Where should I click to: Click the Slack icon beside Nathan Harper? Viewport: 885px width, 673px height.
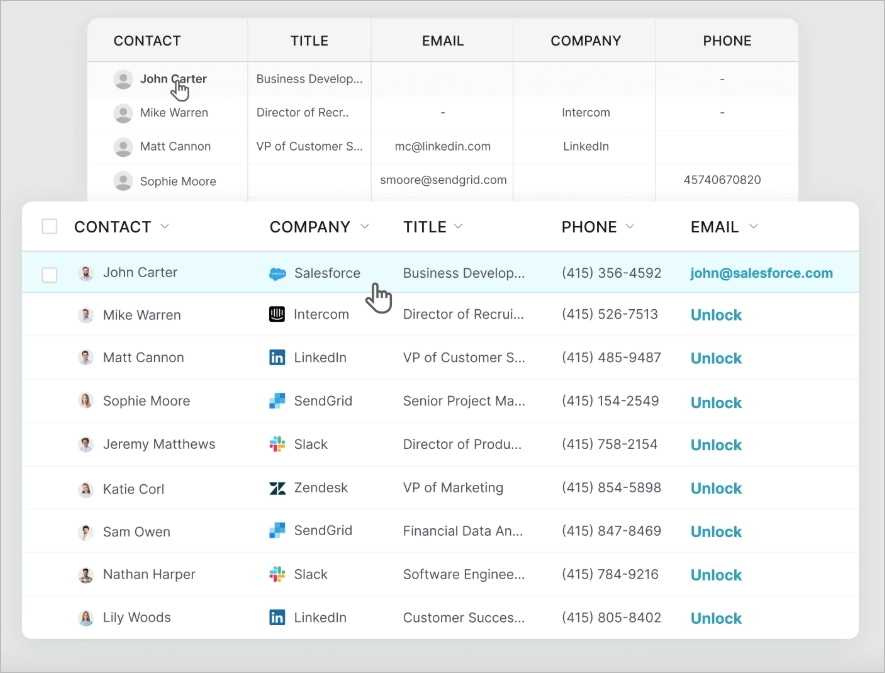276,574
